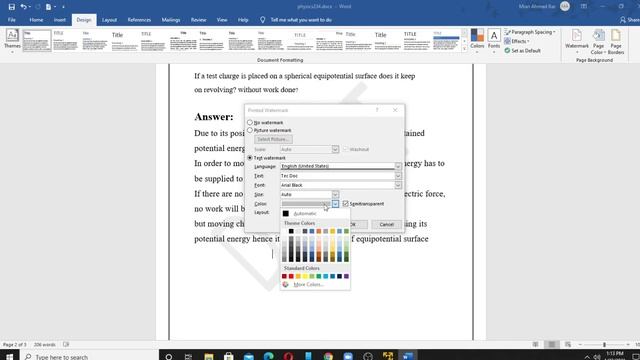Image resolution: width=640 pixels, height=360 pixels.
Task: Click Word icon in taskbar
Action: [x=408, y=356]
